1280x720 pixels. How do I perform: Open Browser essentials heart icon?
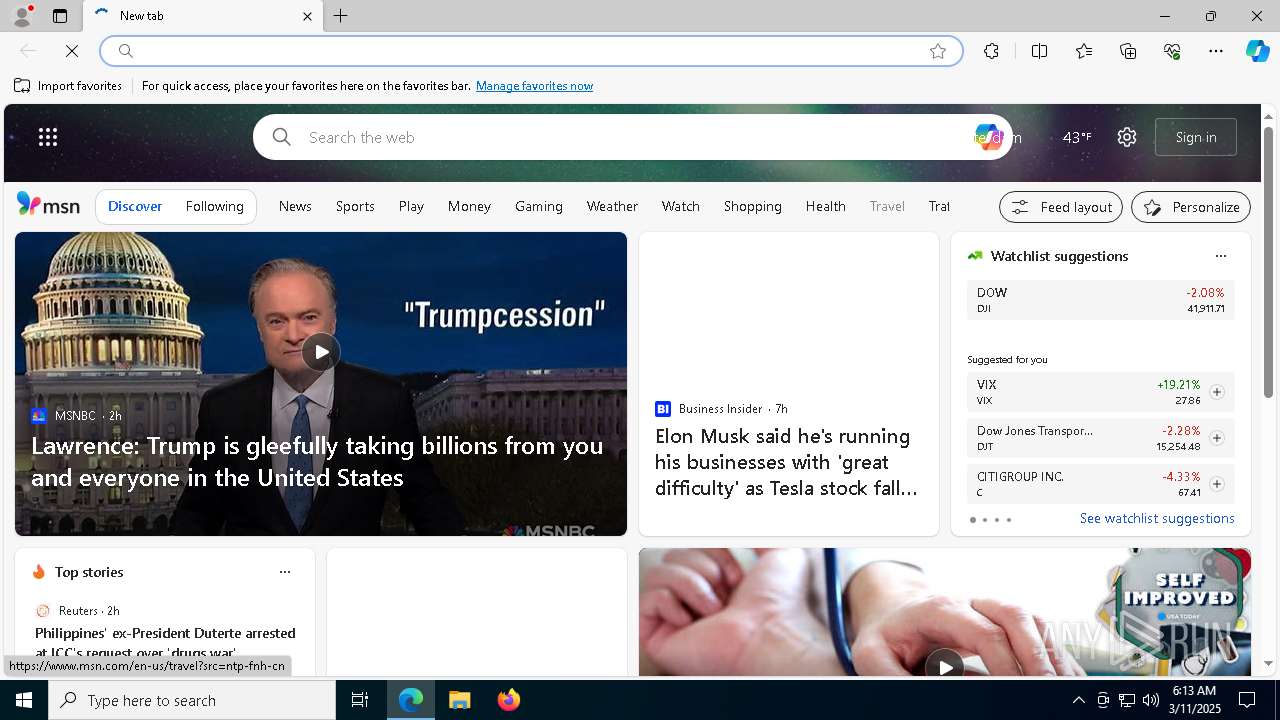pyautogui.click(x=1172, y=51)
